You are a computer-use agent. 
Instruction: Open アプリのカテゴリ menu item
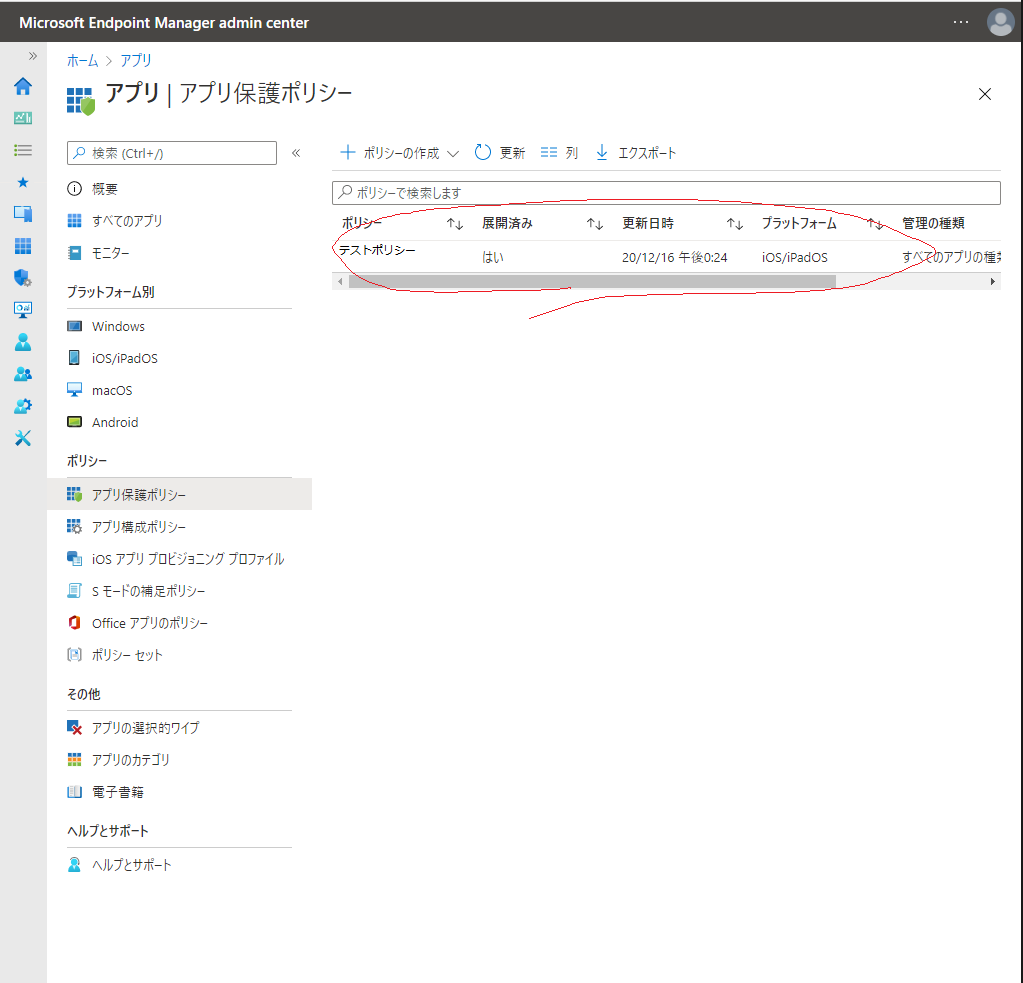(x=118, y=759)
